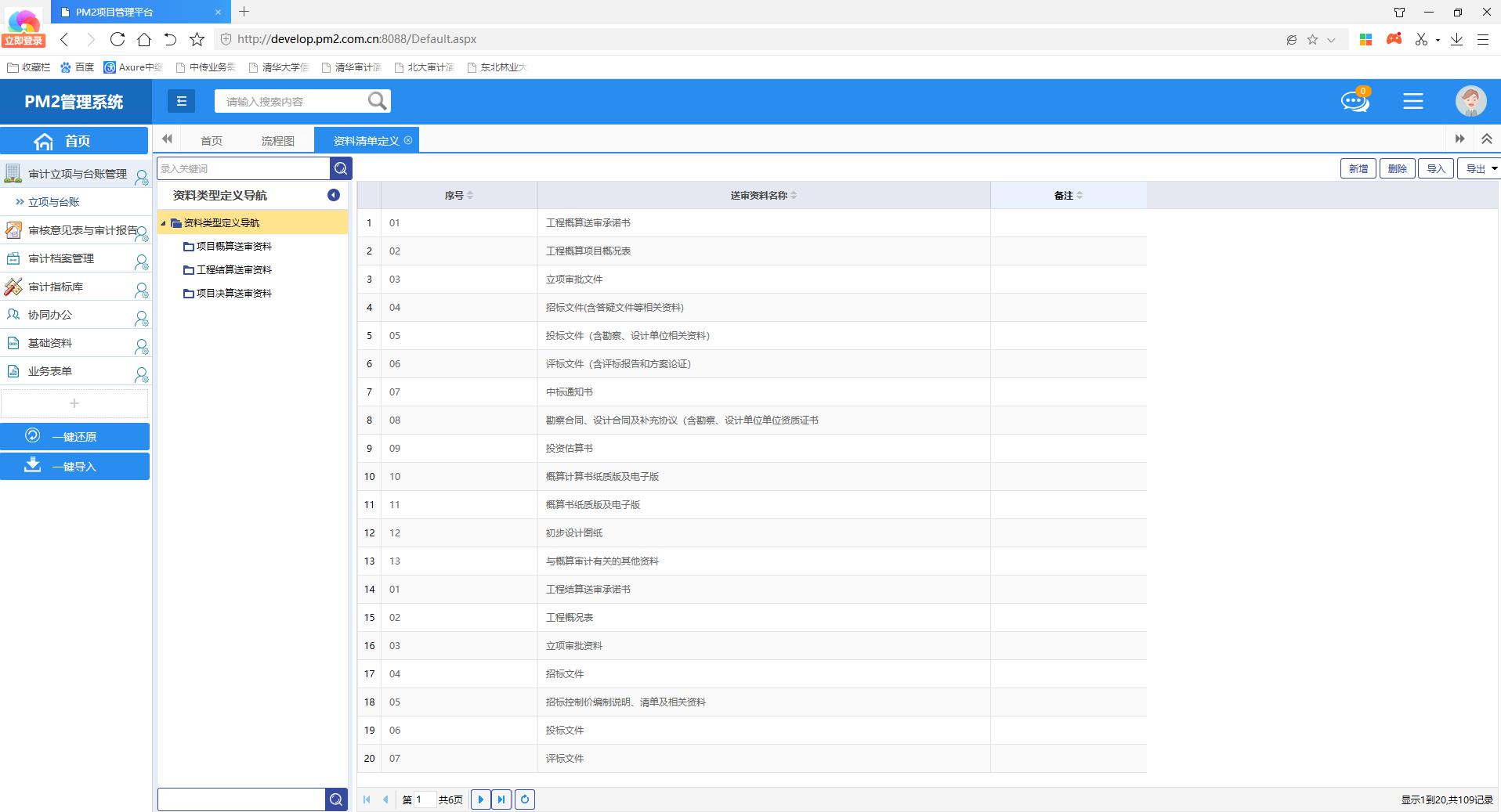Collapse the 资料类型定义导航 panel

click(x=334, y=195)
